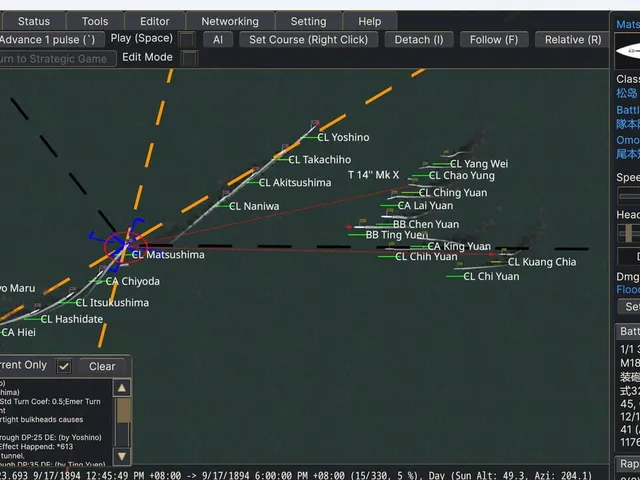Select the CA Chiyoda ship marker
640x480 pixels.
133,281
